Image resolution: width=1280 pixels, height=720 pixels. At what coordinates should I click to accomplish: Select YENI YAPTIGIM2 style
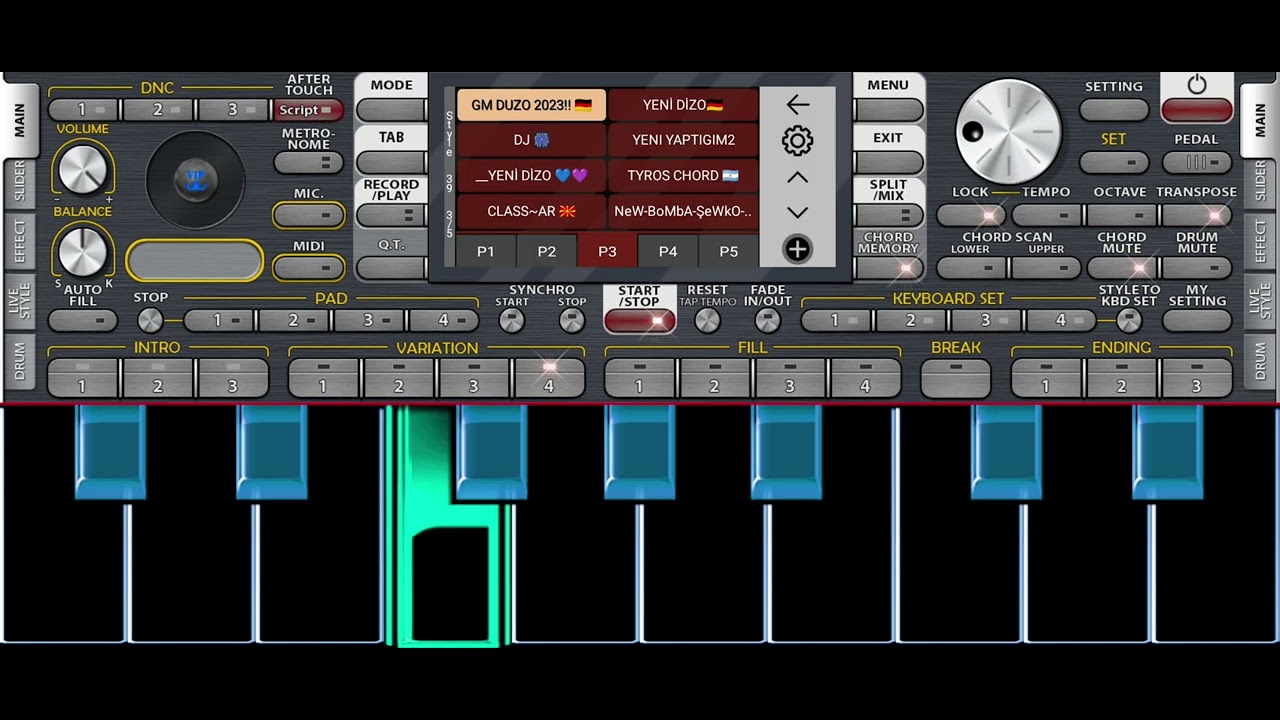[x=683, y=140]
